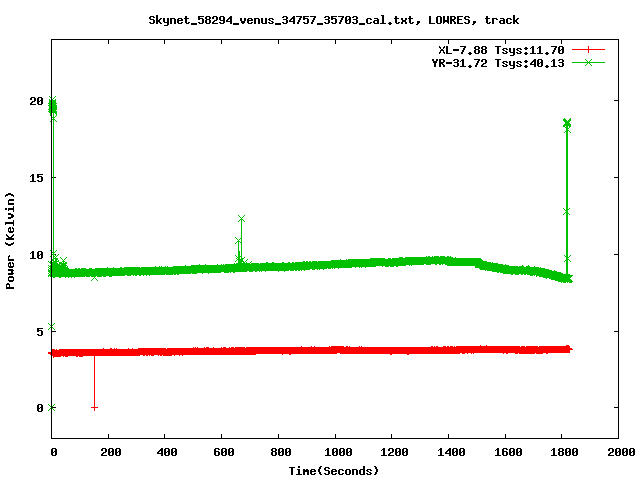
Task: Click legend entry YR-31.72 Tsys:40.13
Action: tap(498, 63)
